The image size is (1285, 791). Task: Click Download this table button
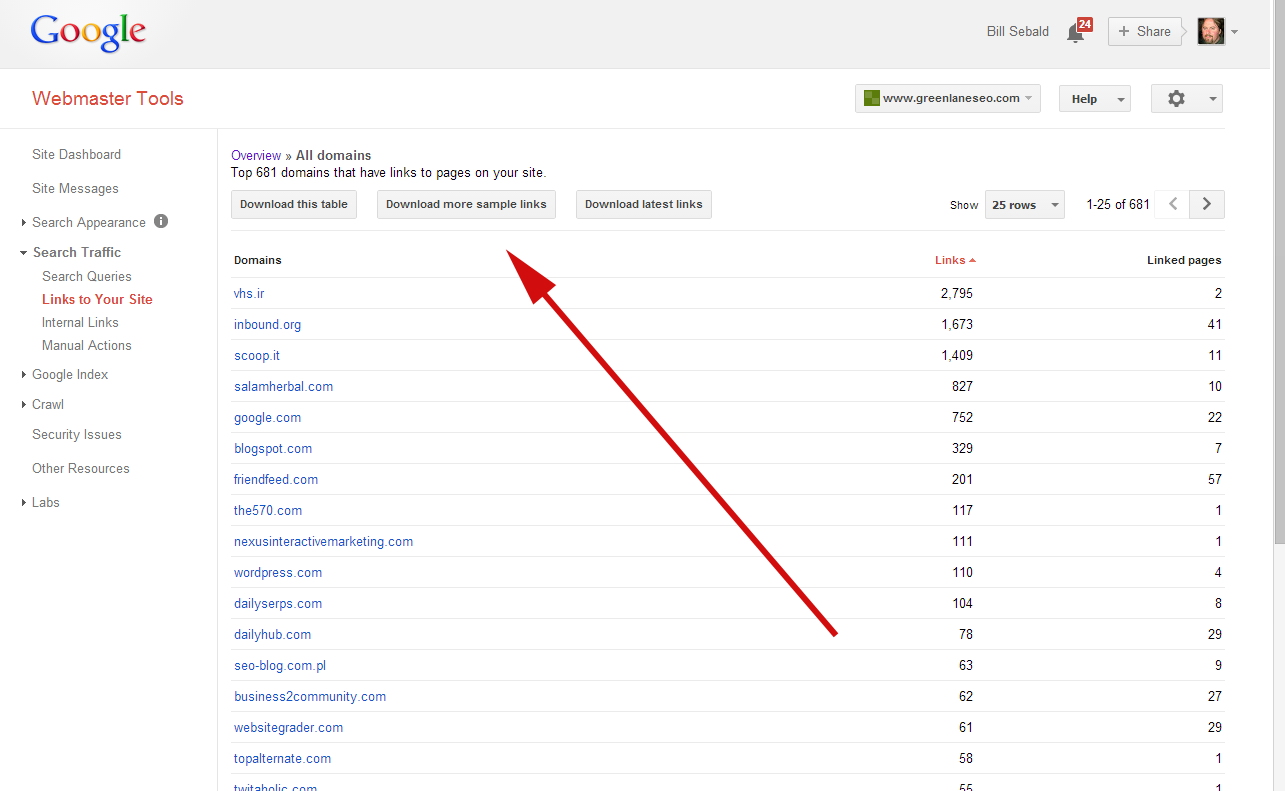tap(294, 204)
